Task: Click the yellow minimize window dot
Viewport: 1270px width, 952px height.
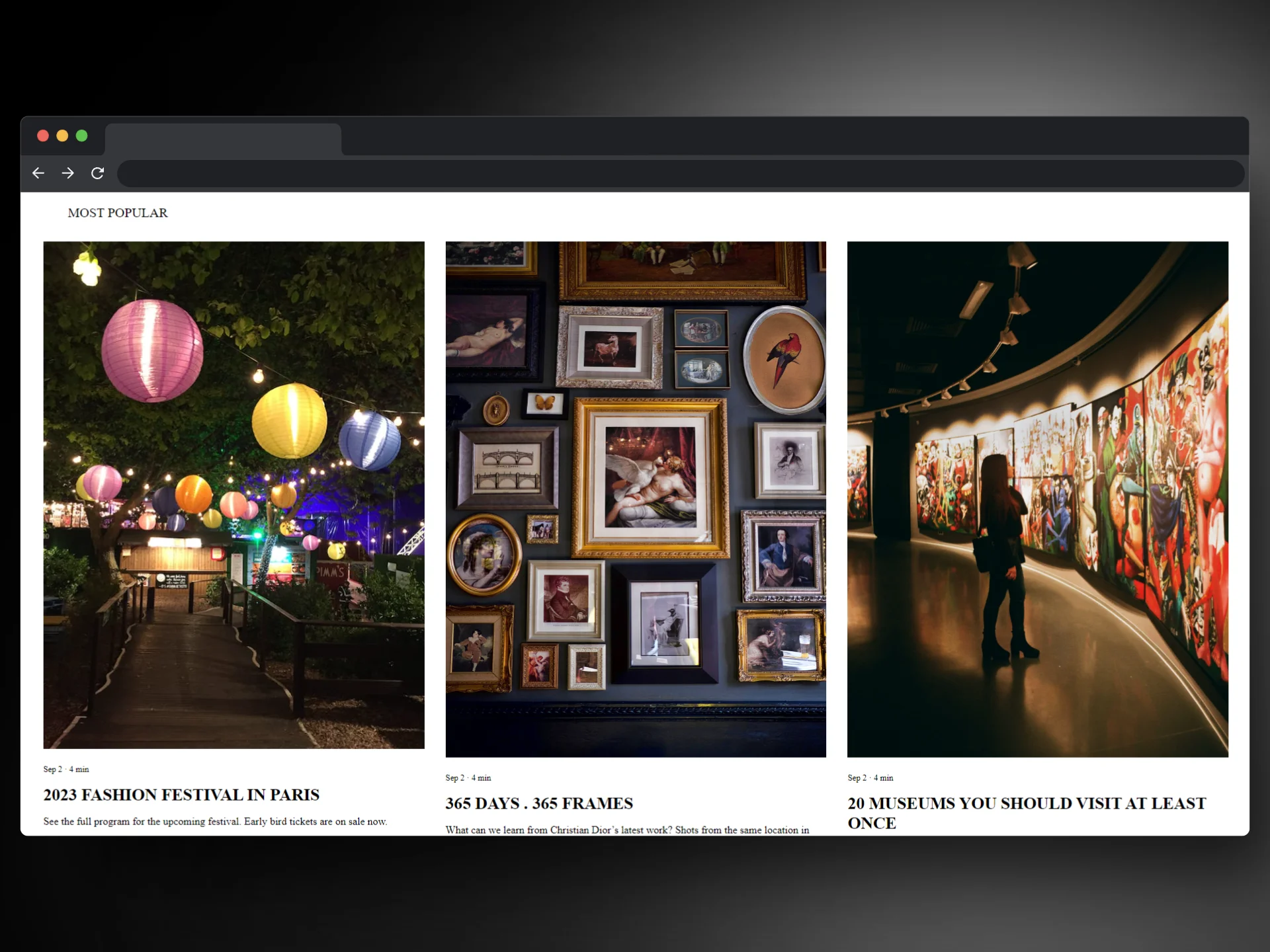Action: pos(62,136)
